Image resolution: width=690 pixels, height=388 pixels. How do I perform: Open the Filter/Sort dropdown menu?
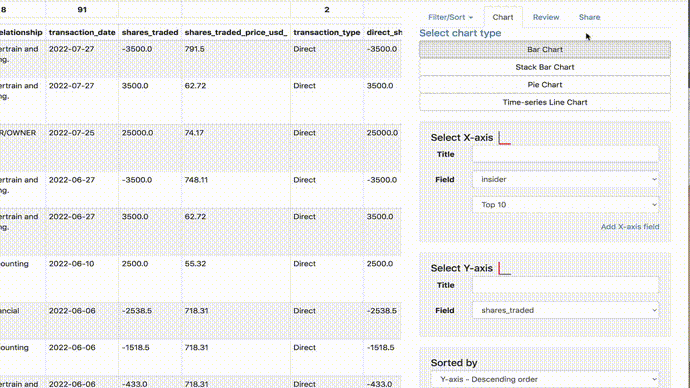point(450,17)
